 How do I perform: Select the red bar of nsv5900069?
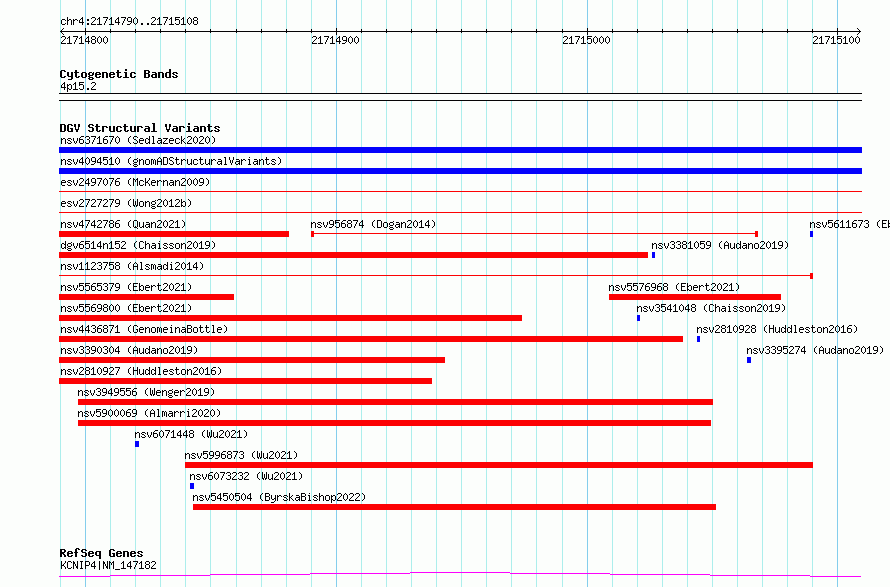point(394,423)
